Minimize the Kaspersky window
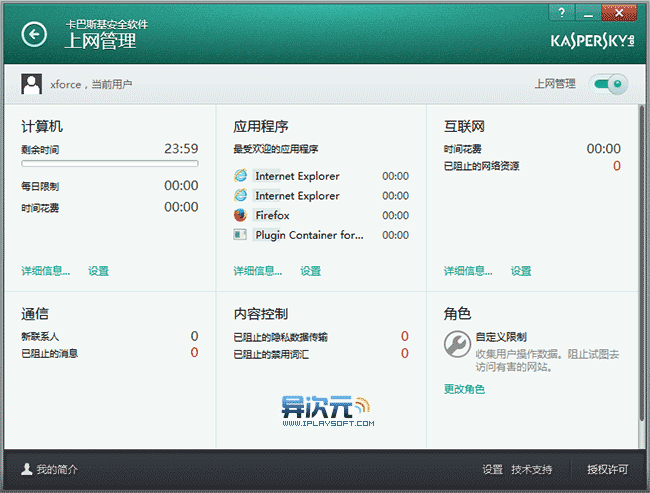 pyautogui.click(x=588, y=12)
